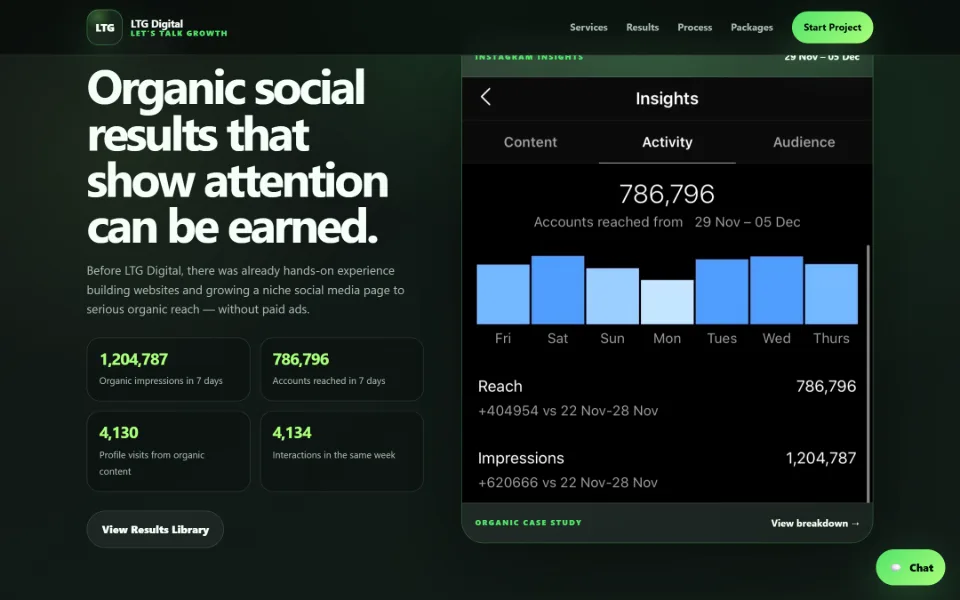
Task: Select the Fri bar in chart
Action: (x=503, y=294)
